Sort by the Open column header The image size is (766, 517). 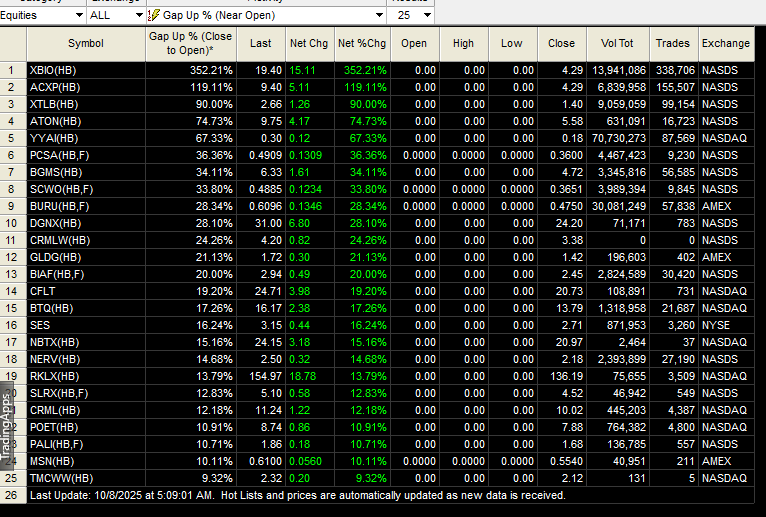[x=414, y=43]
